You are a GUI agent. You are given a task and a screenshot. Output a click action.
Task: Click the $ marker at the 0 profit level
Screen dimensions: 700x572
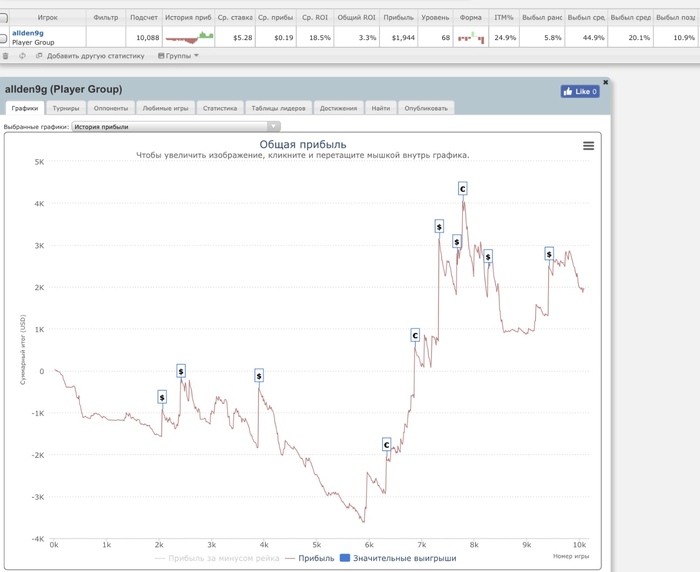tap(181, 371)
